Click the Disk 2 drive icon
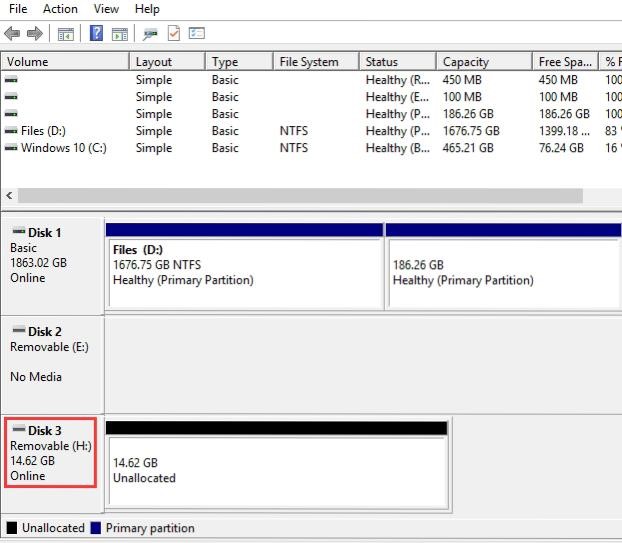Viewport: 622px width, 543px height. click(19, 330)
